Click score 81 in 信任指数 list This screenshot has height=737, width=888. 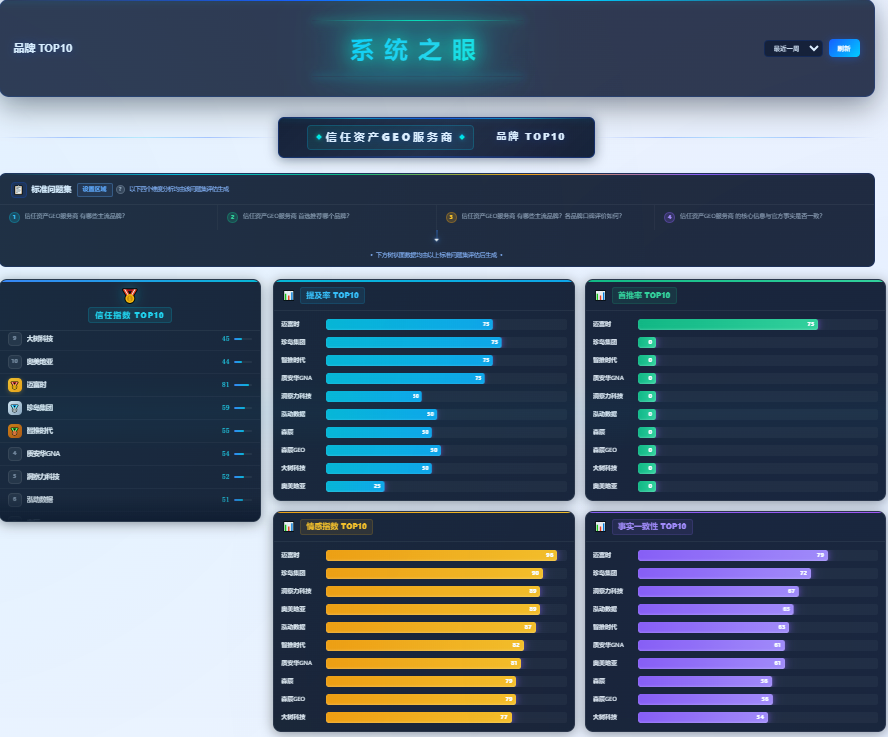point(225,385)
